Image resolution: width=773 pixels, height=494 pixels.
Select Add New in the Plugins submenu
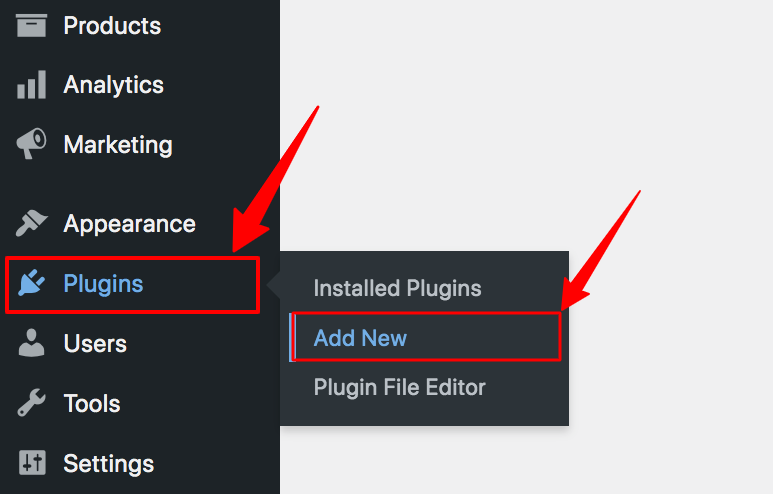(x=360, y=338)
